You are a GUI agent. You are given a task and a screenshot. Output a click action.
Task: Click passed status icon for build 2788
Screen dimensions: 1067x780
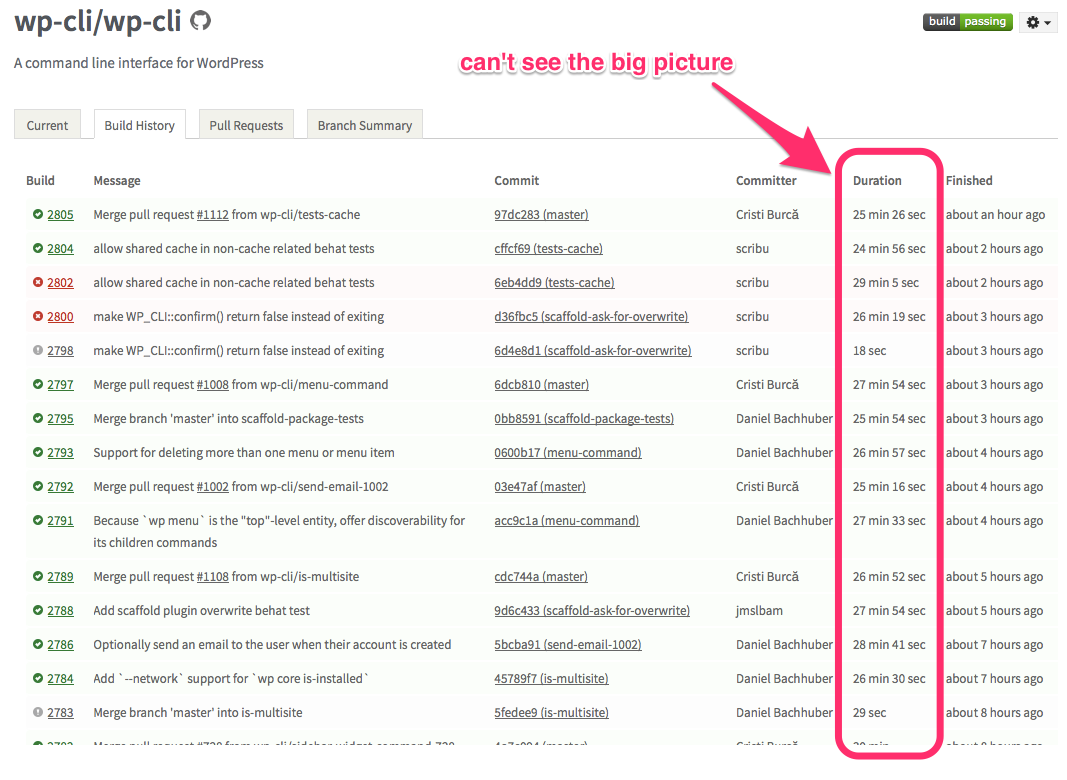38,611
